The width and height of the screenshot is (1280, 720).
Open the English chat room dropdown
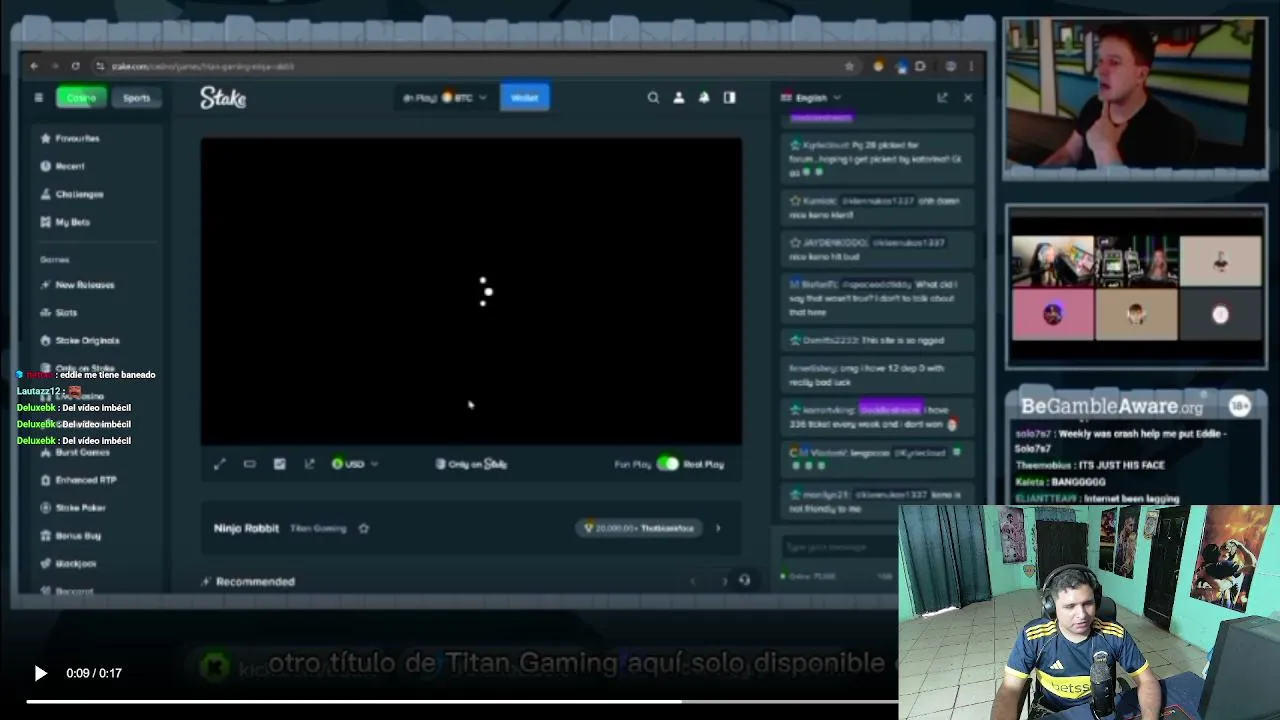[x=811, y=98]
